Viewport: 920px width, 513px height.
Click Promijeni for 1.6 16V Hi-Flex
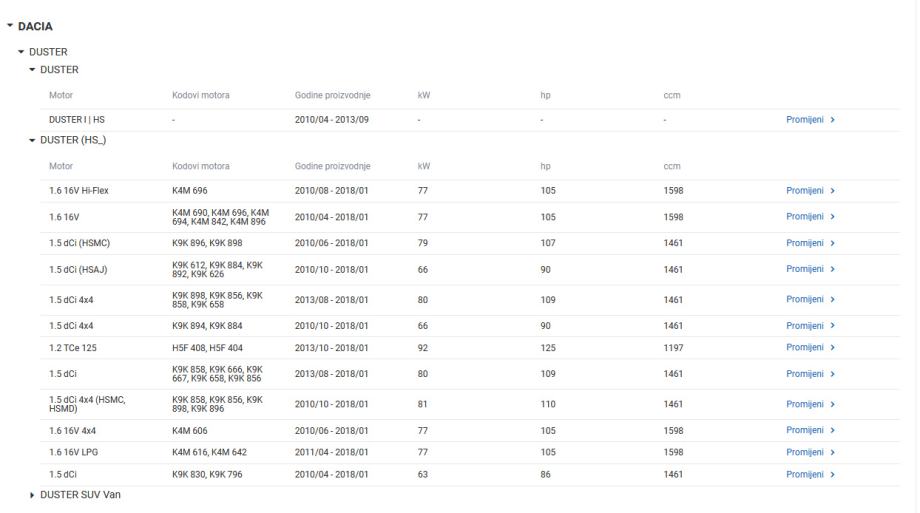(x=805, y=191)
